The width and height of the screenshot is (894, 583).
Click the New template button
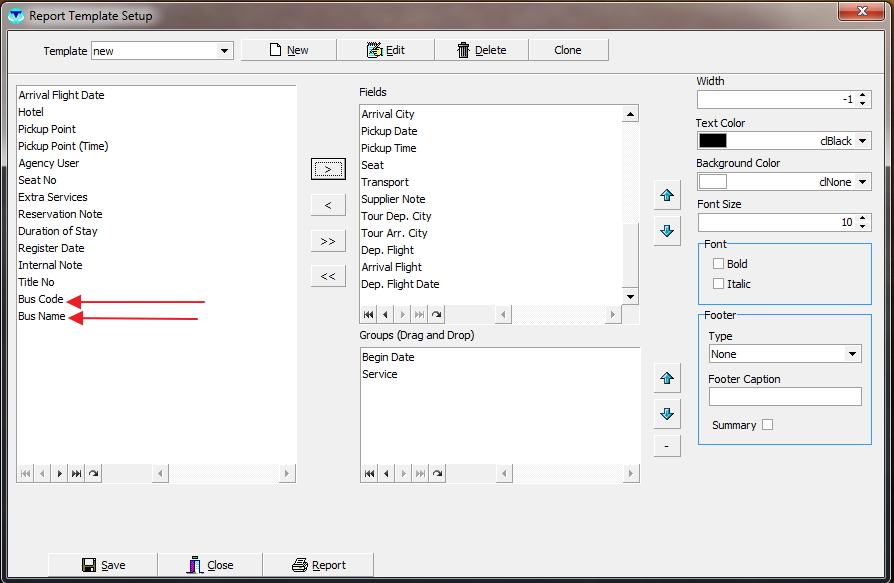pyautogui.click(x=288, y=50)
